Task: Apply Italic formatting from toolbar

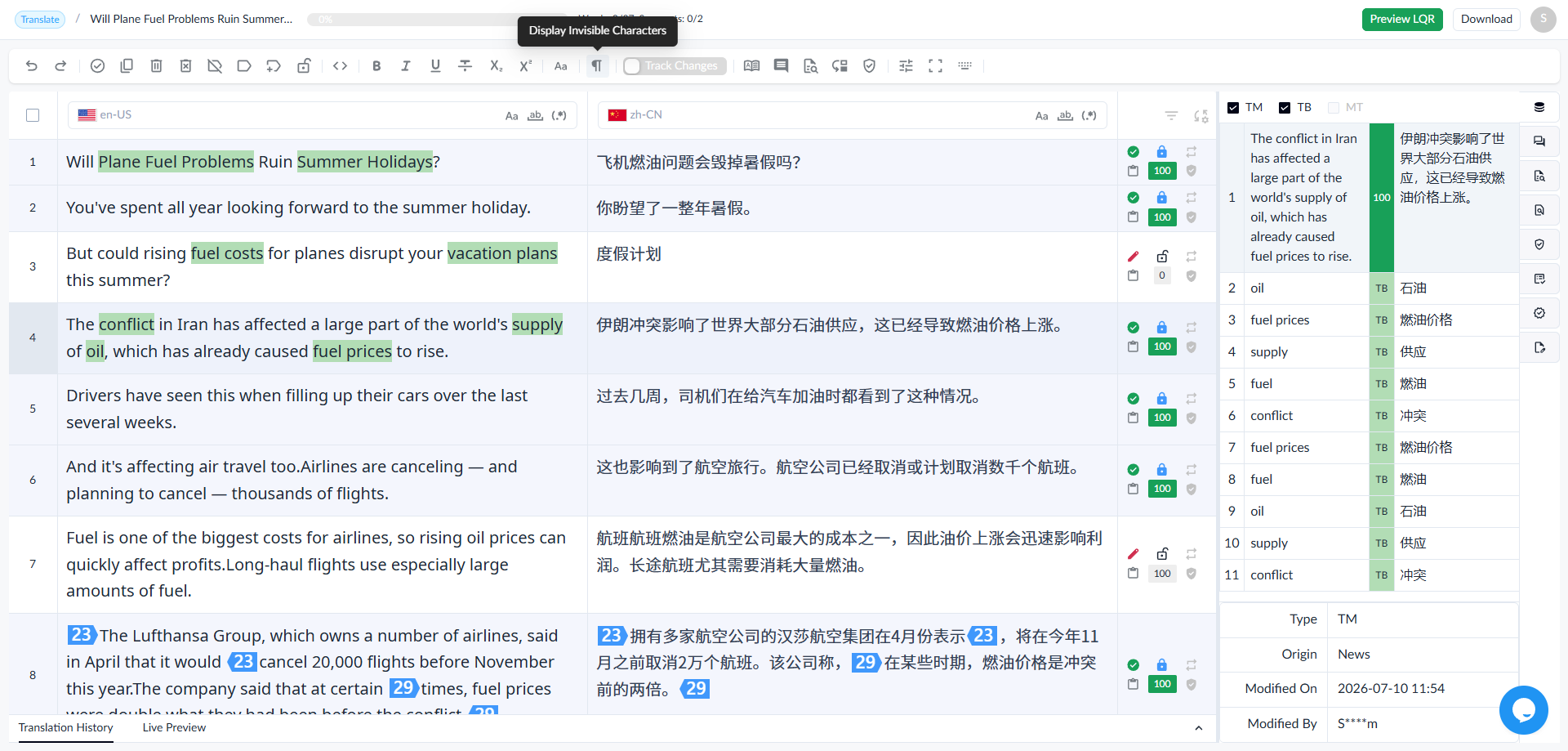Action: pyautogui.click(x=406, y=66)
